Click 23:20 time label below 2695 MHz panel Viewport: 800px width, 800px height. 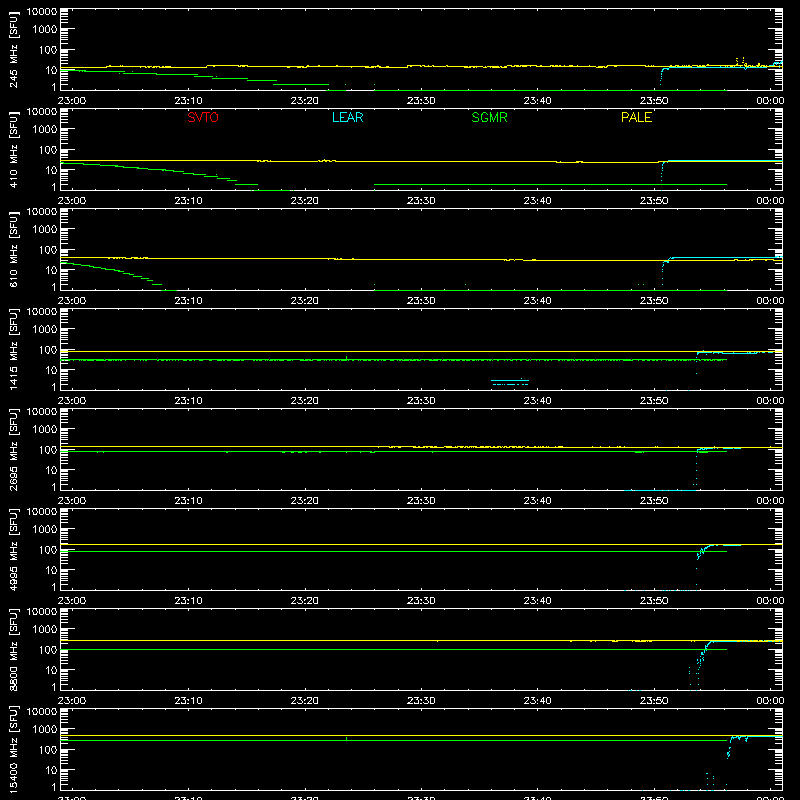305,501
